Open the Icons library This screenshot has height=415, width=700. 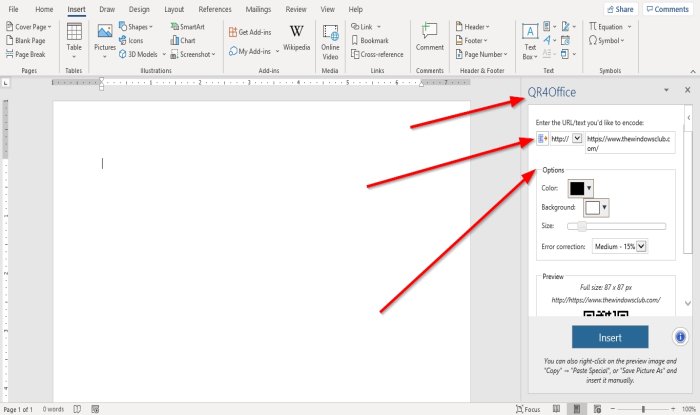131,41
